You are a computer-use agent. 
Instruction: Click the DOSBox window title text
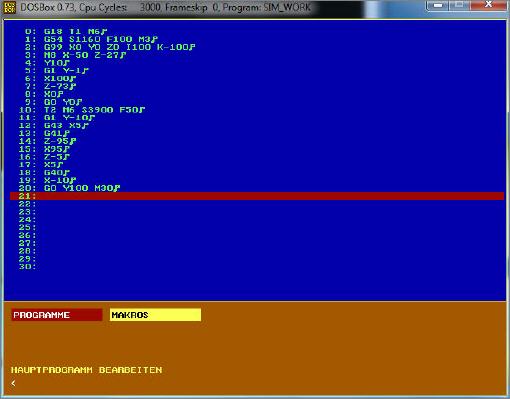tap(165, 7)
